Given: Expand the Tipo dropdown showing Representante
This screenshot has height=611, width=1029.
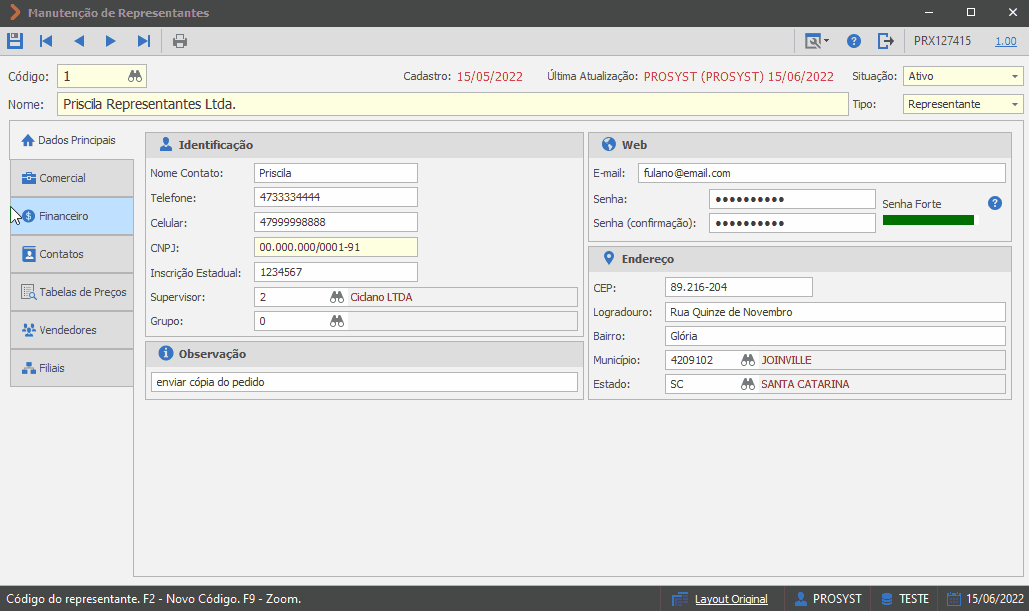Looking at the screenshot, I should [x=963, y=104].
